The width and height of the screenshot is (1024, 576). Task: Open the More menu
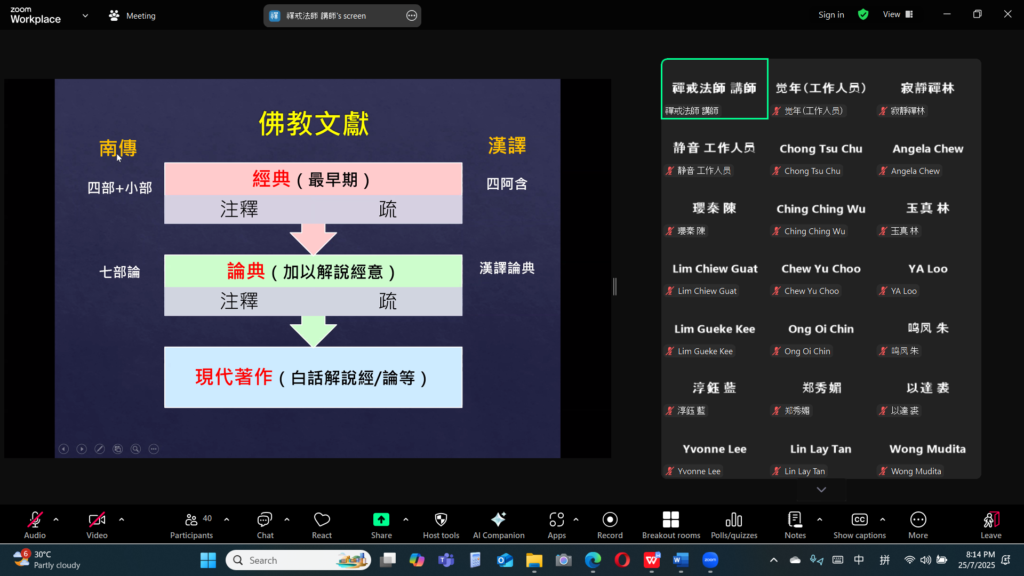[x=918, y=524]
